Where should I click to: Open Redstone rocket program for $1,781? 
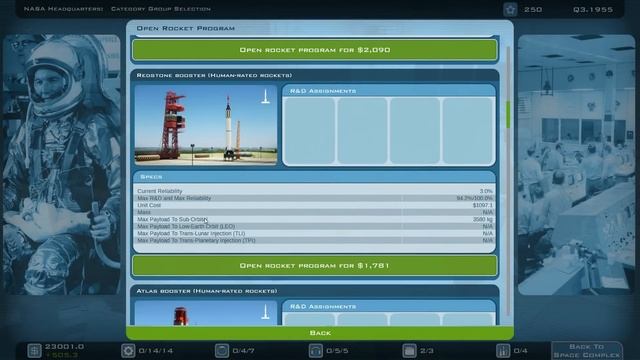point(315,265)
